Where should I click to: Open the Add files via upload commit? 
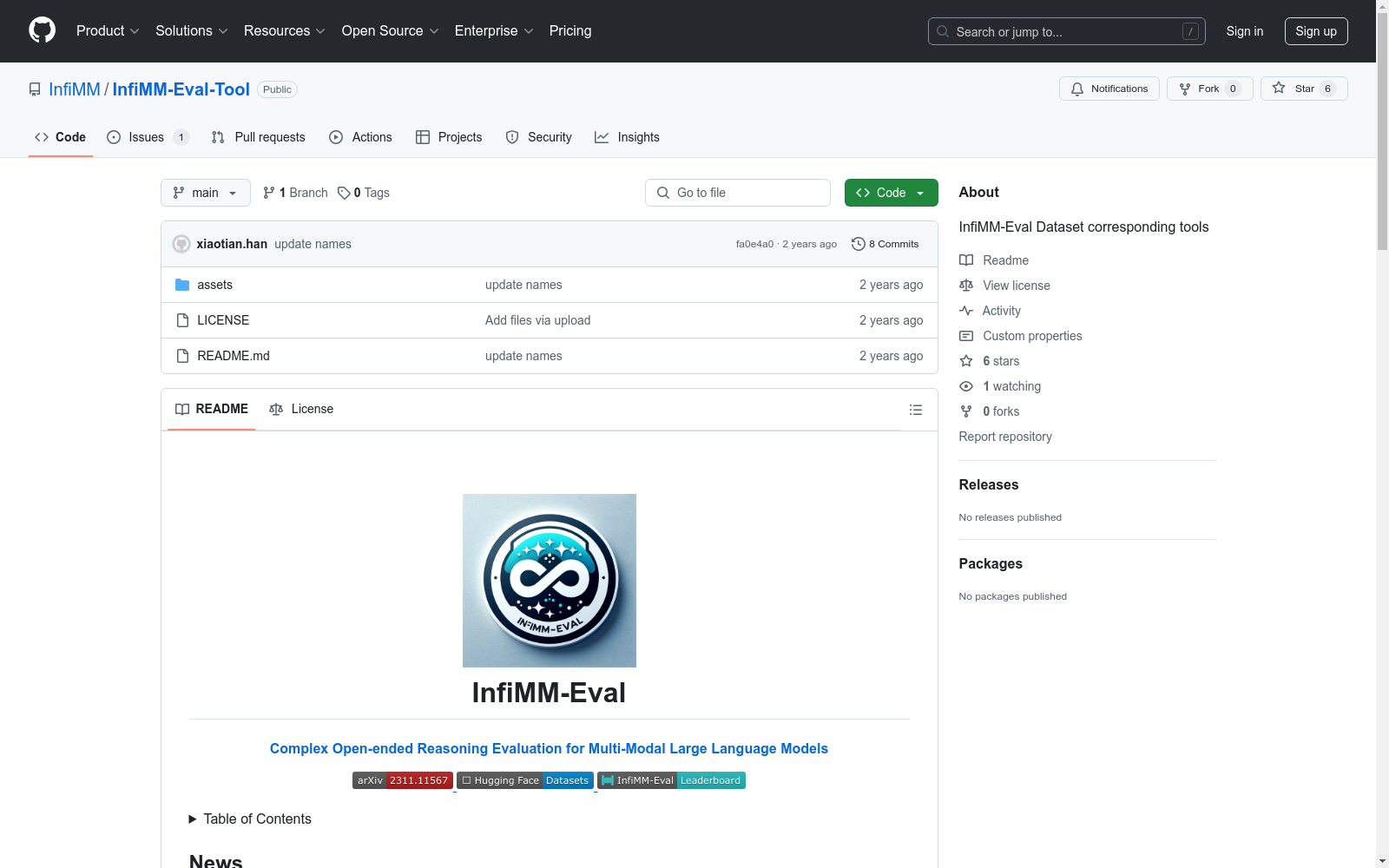point(538,320)
